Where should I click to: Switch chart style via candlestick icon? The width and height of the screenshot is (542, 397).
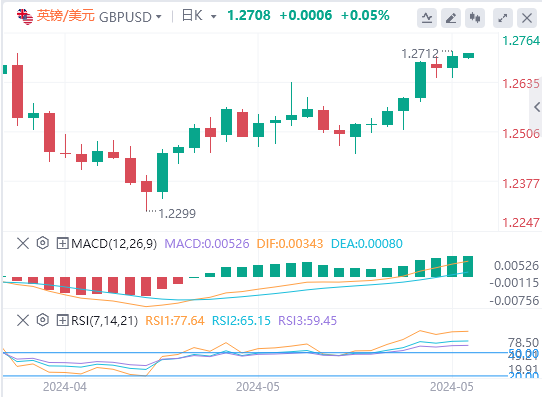(475, 18)
